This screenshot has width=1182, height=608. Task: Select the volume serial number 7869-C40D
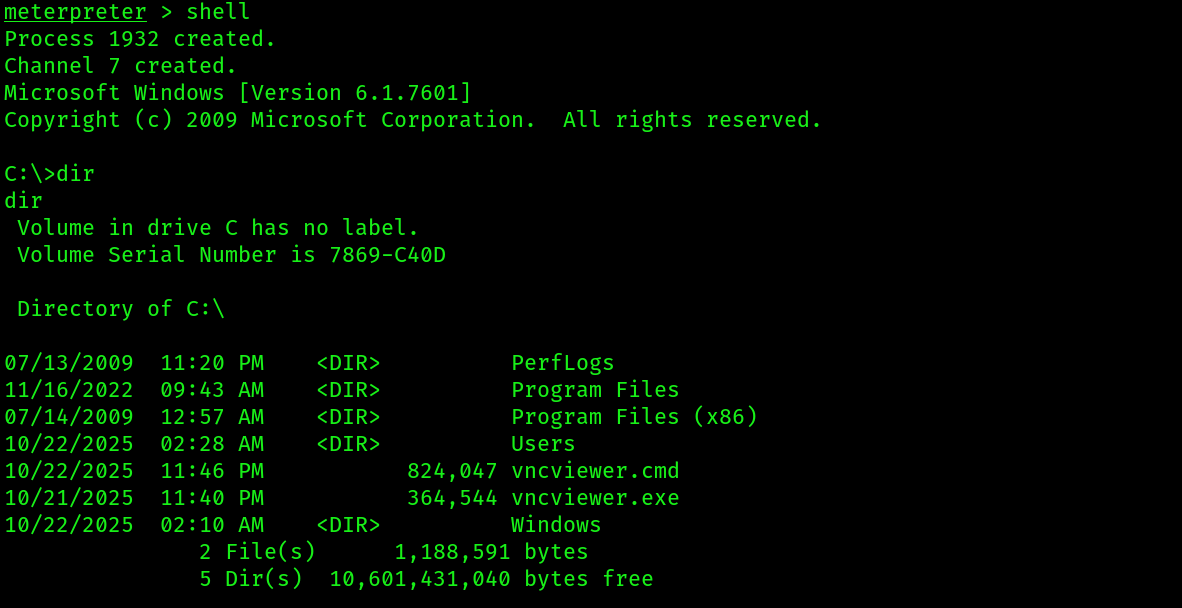[387, 255]
